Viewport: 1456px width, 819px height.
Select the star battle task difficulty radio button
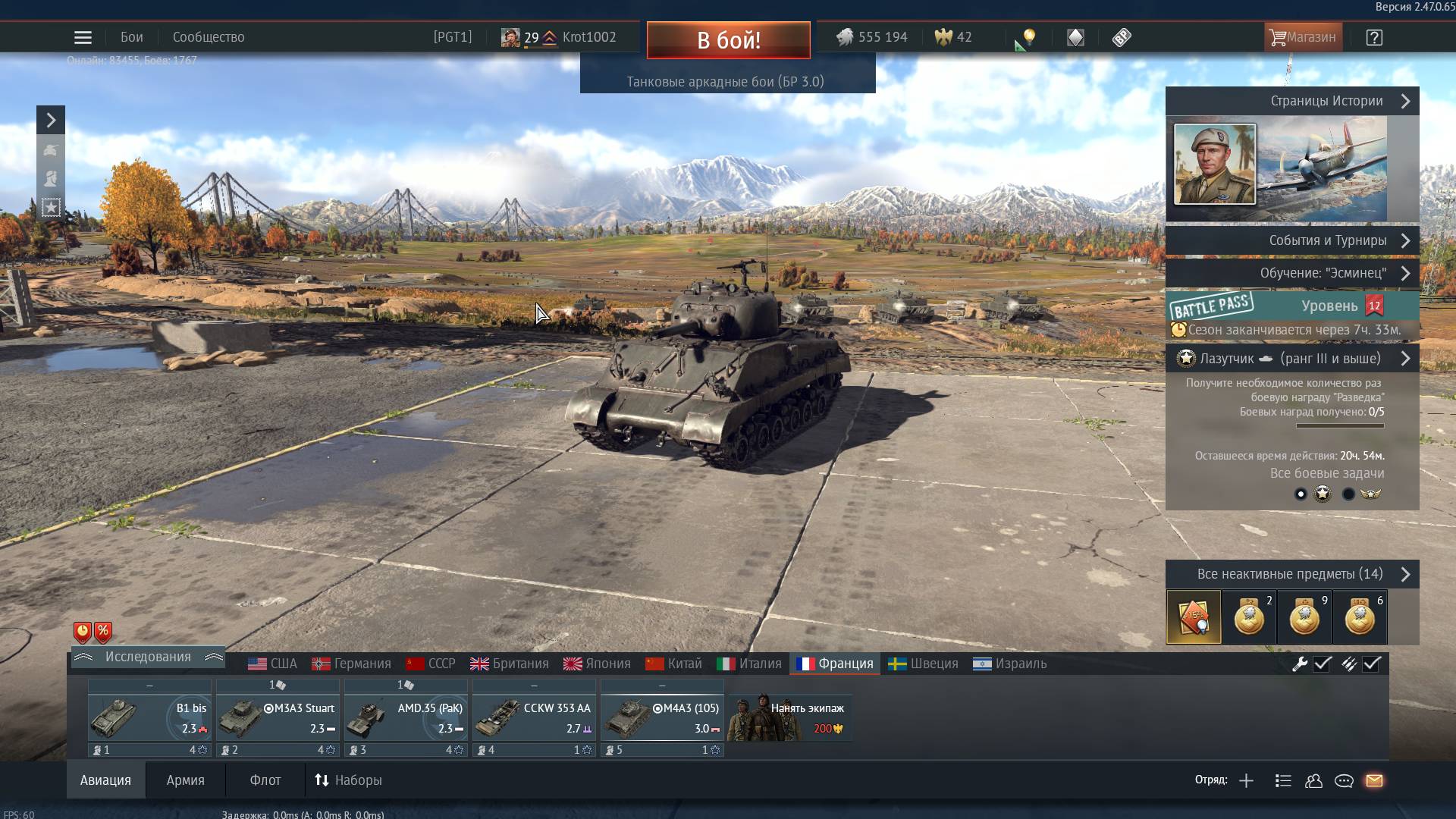coord(1323,494)
